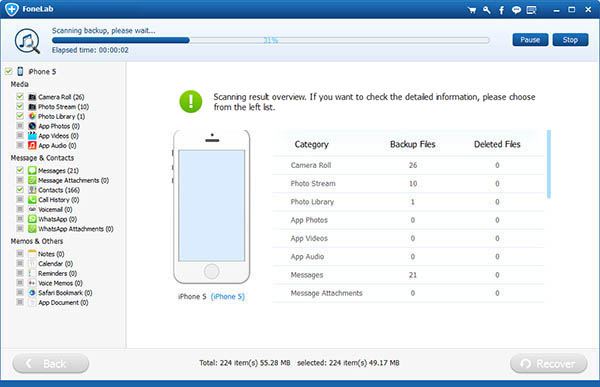Click the results table scrollbar

tap(548, 164)
